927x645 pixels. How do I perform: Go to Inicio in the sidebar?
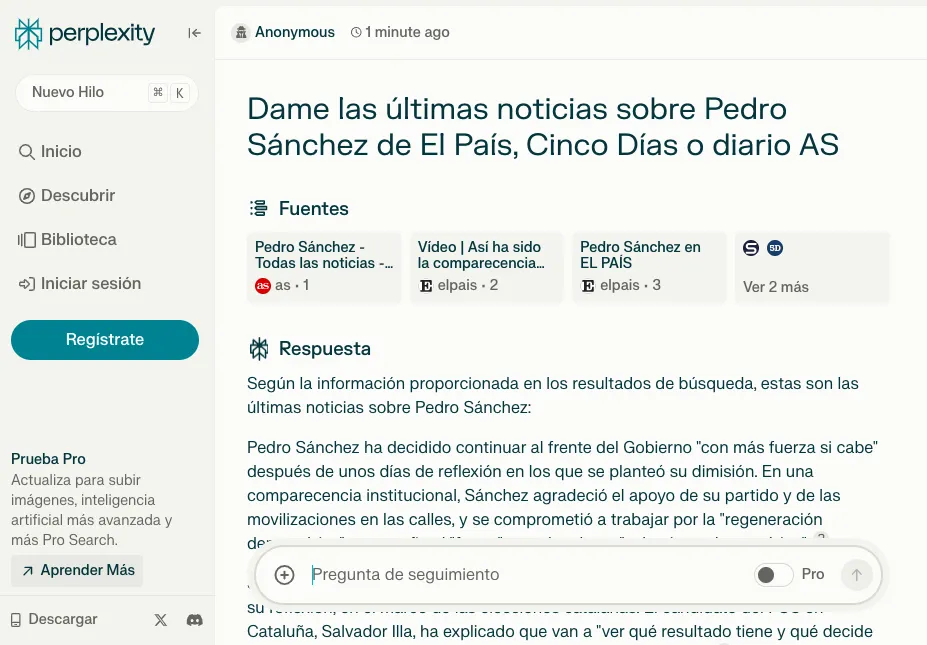pyautogui.click(x=51, y=152)
